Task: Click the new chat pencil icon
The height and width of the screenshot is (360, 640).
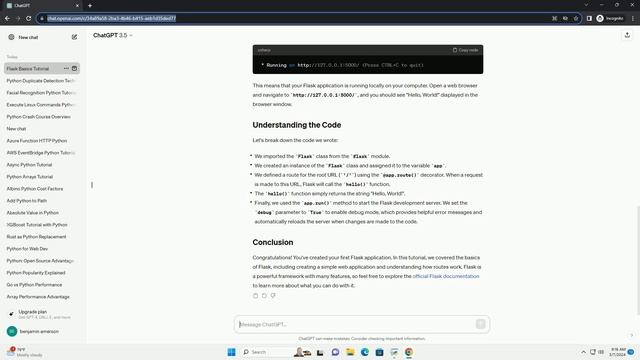Action: (x=74, y=37)
